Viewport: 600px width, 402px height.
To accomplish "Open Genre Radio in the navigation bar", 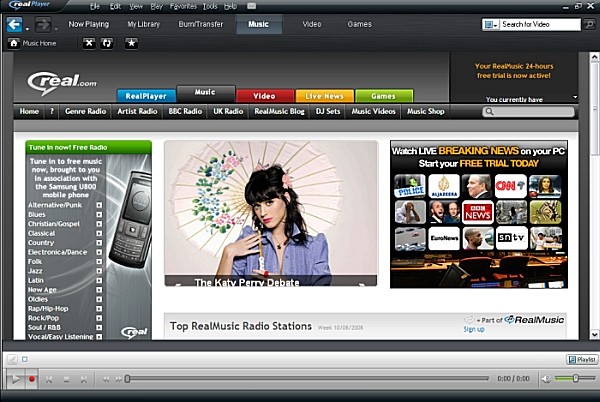I will coord(85,111).
